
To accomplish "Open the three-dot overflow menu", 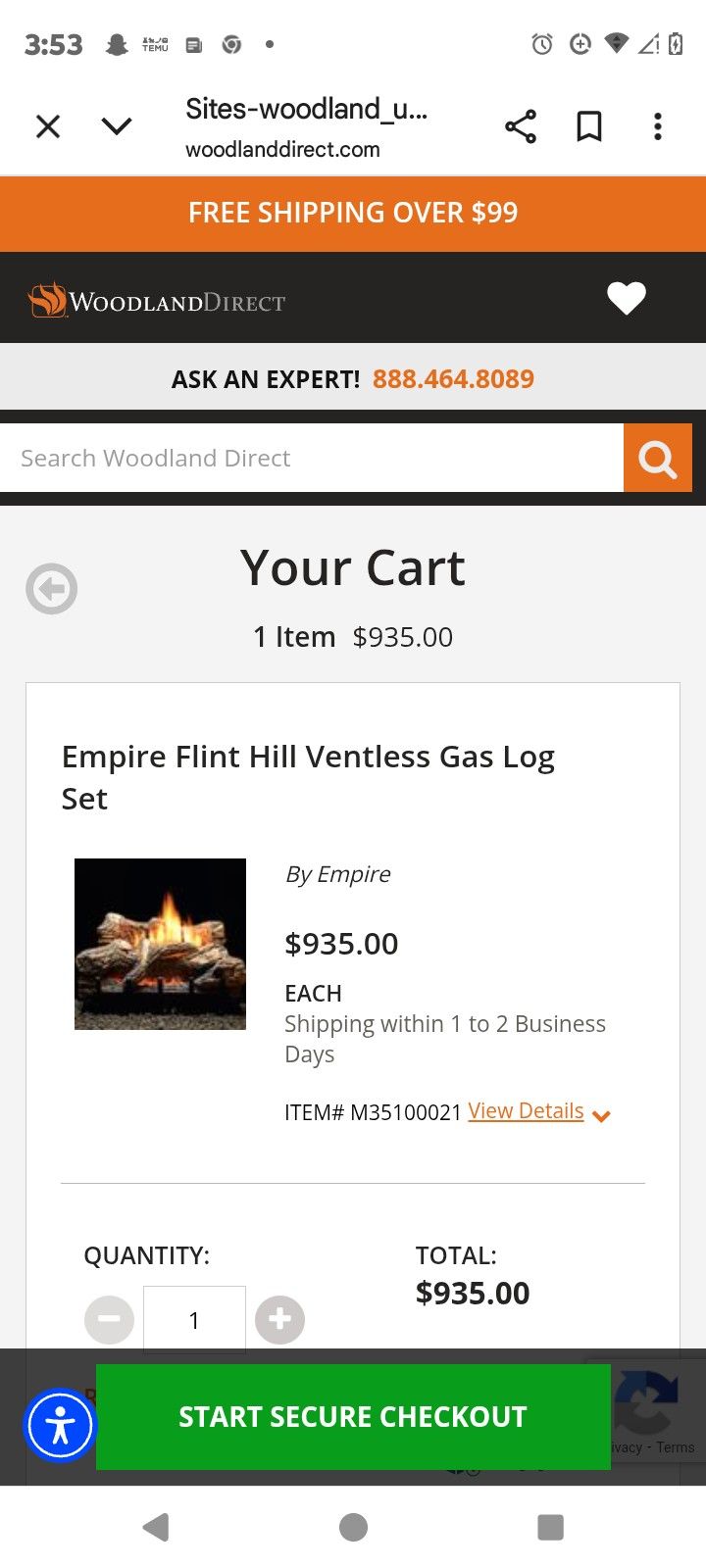I will [x=658, y=126].
